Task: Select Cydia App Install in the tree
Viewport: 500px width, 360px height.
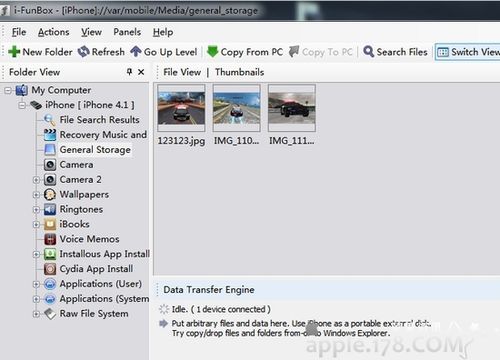Action: [x=96, y=269]
